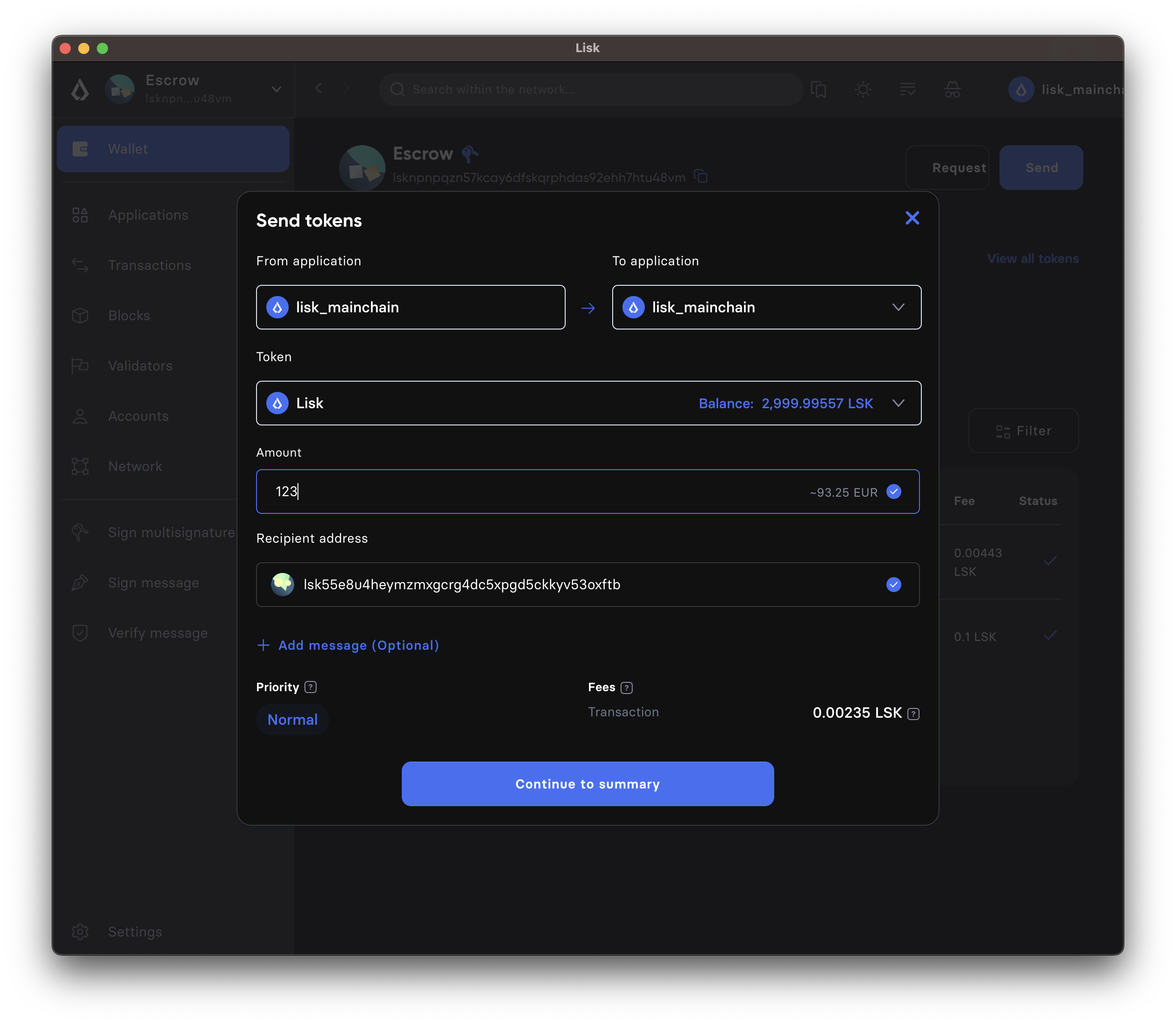Select the Normal priority option

click(292, 720)
